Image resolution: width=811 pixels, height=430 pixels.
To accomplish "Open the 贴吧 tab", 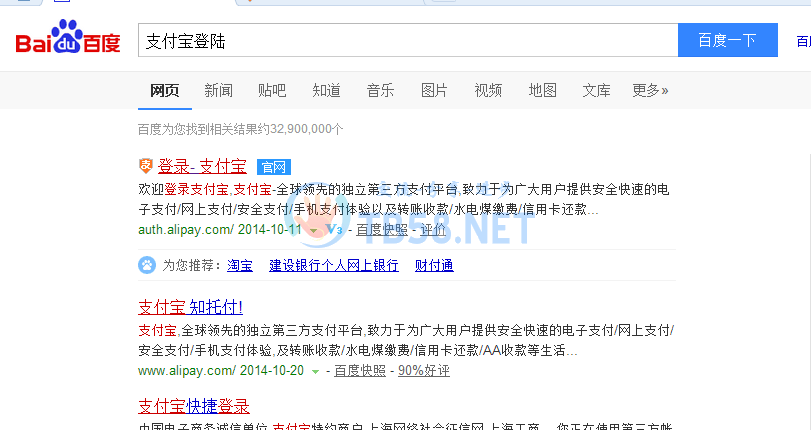I will coord(272,91).
